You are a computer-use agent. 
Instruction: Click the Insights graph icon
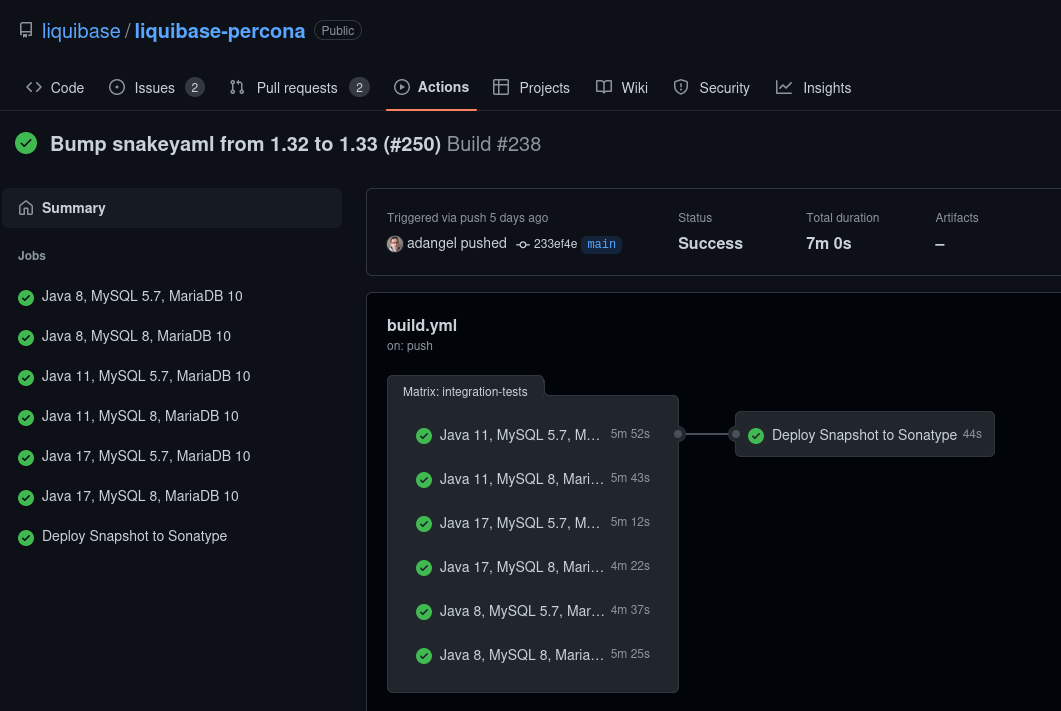pyautogui.click(x=784, y=87)
